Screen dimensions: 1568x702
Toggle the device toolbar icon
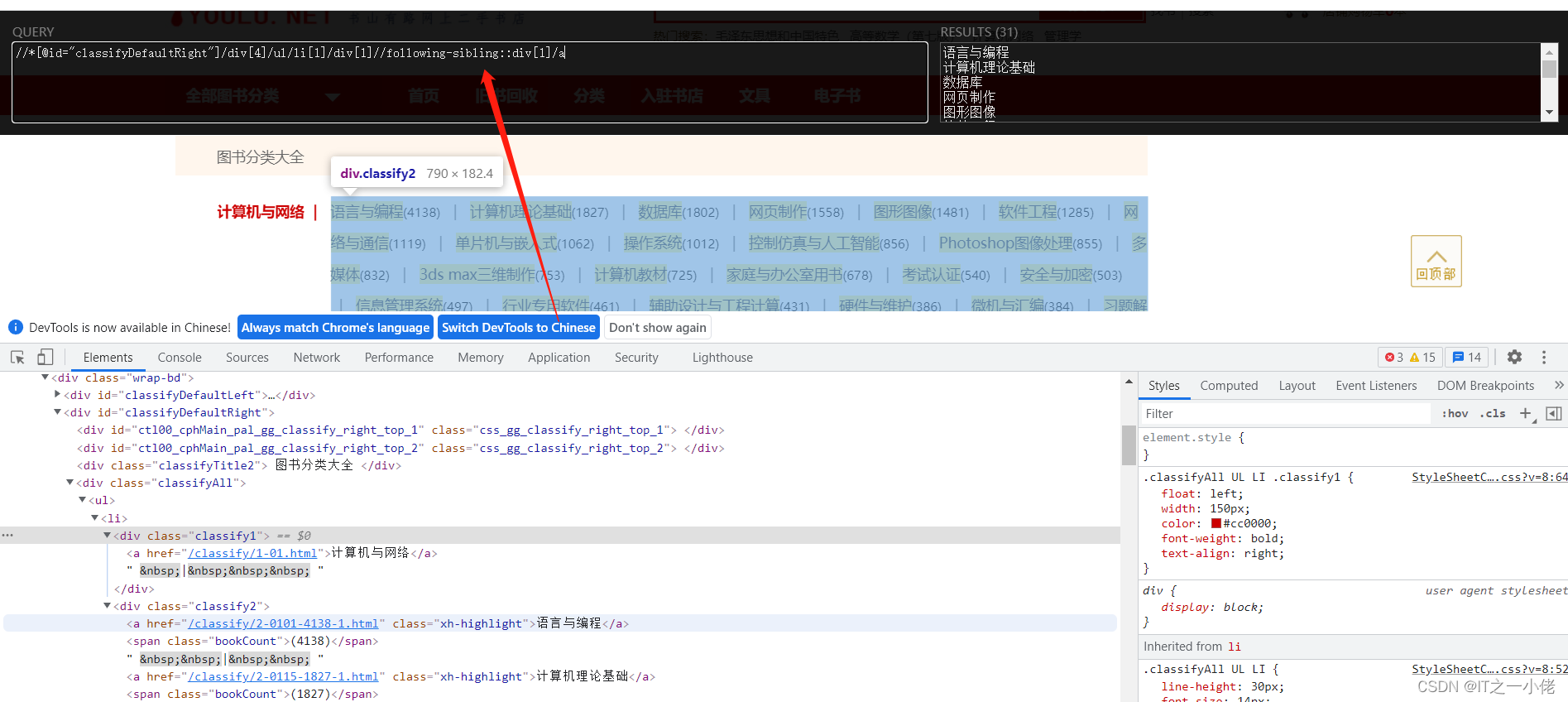pos(46,357)
